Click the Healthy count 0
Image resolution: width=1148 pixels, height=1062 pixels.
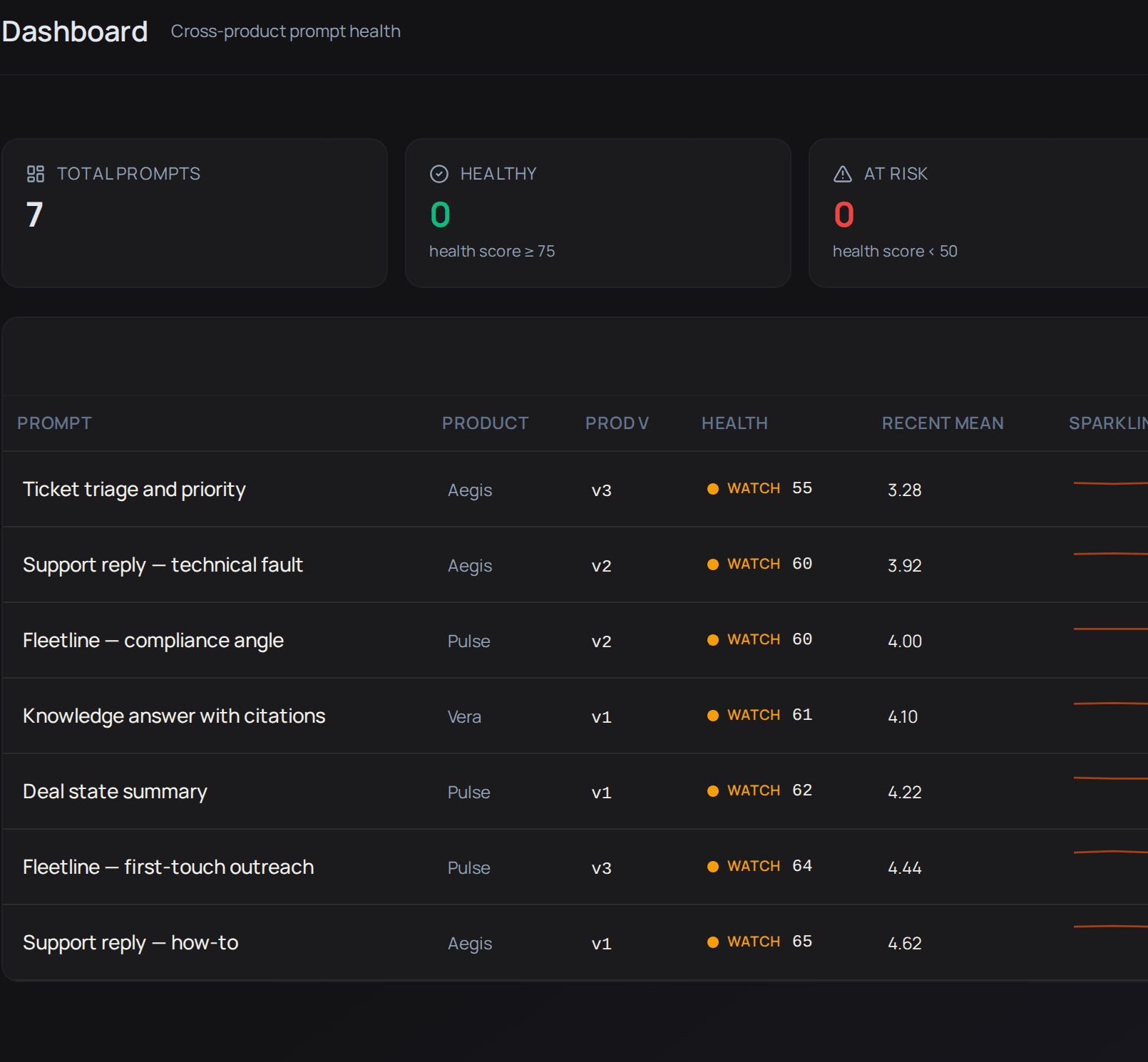(x=440, y=215)
